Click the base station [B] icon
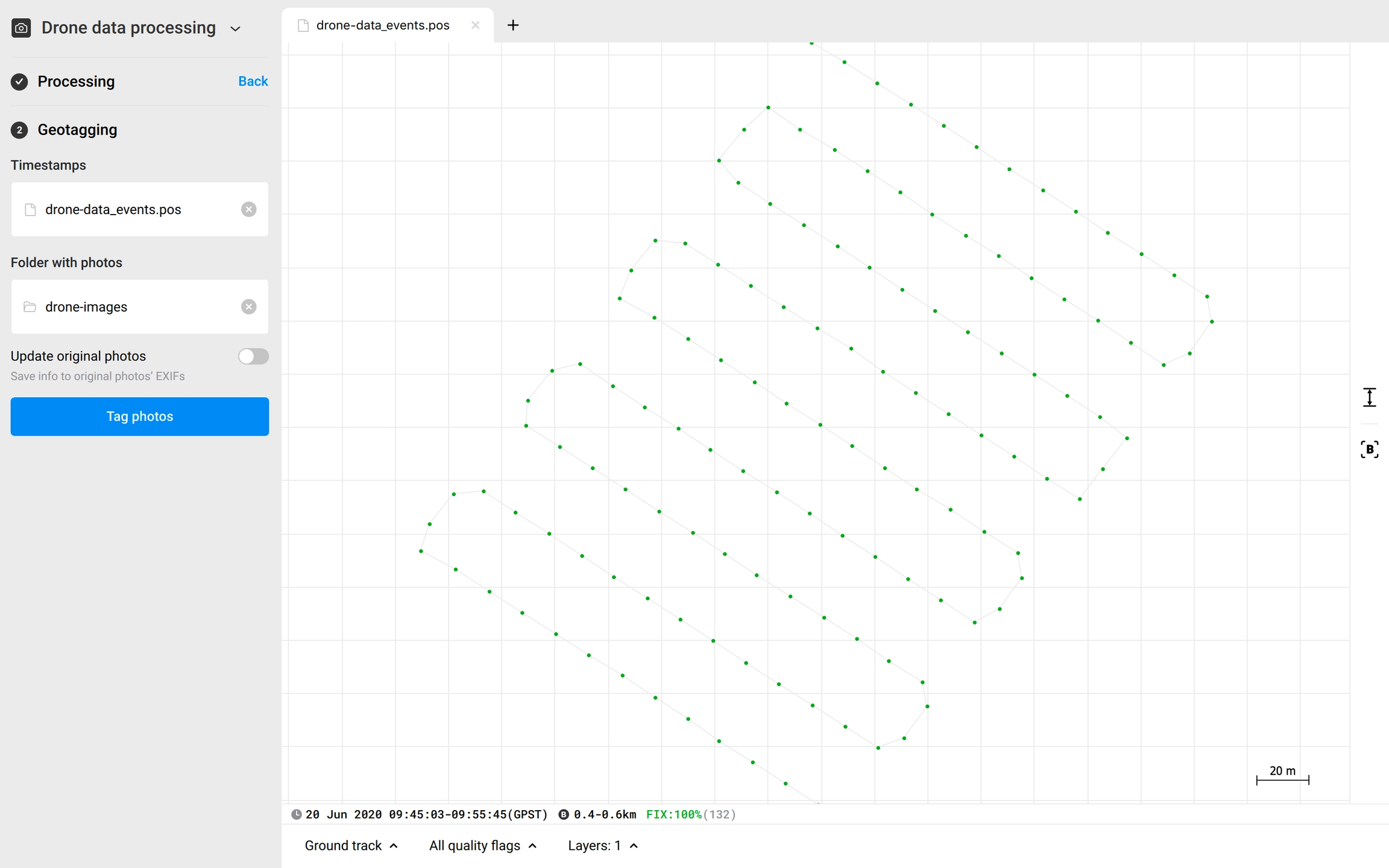This screenshot has width=1389, height=868. pyautogui.click(x=1369, y=449)
